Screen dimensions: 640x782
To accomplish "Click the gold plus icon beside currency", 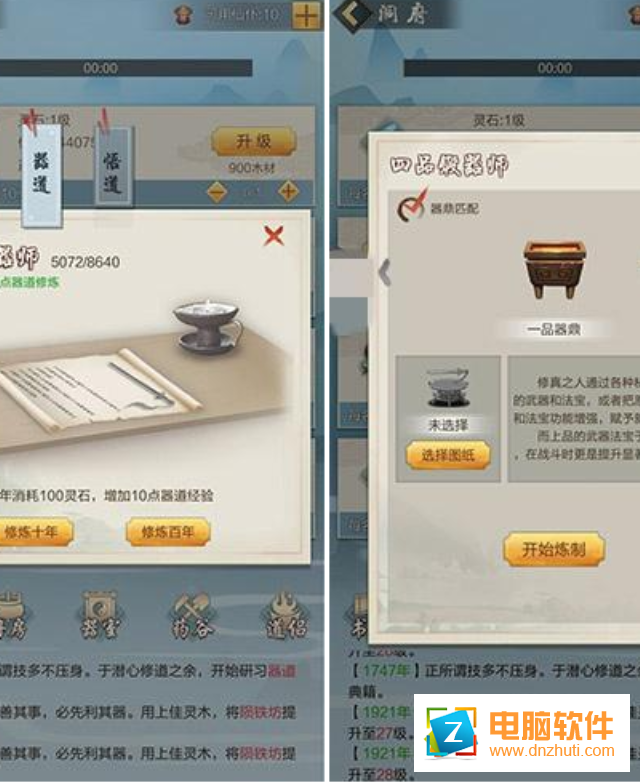I will coord(306,15).
